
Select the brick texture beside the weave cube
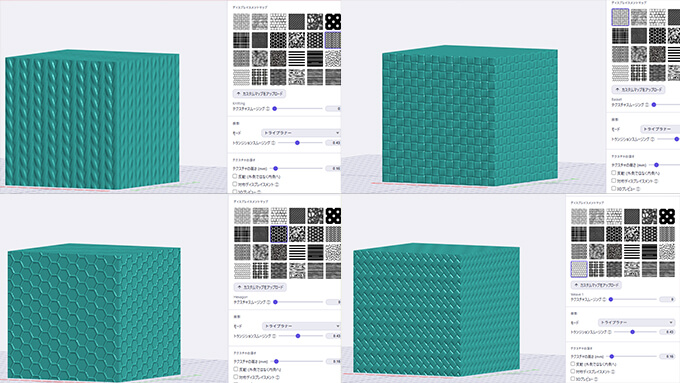pos(614,216)
